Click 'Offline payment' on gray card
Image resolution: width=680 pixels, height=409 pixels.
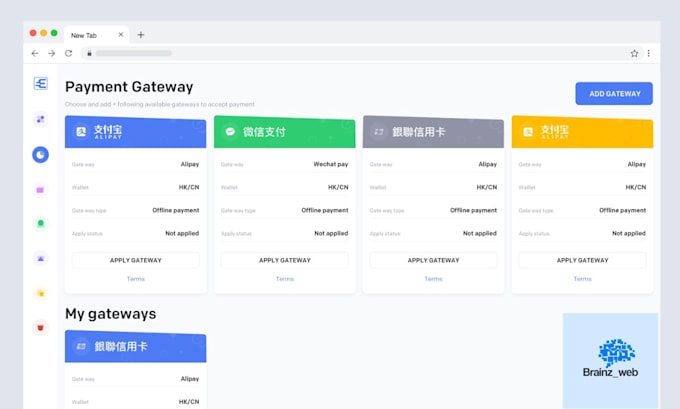(474, 210)
